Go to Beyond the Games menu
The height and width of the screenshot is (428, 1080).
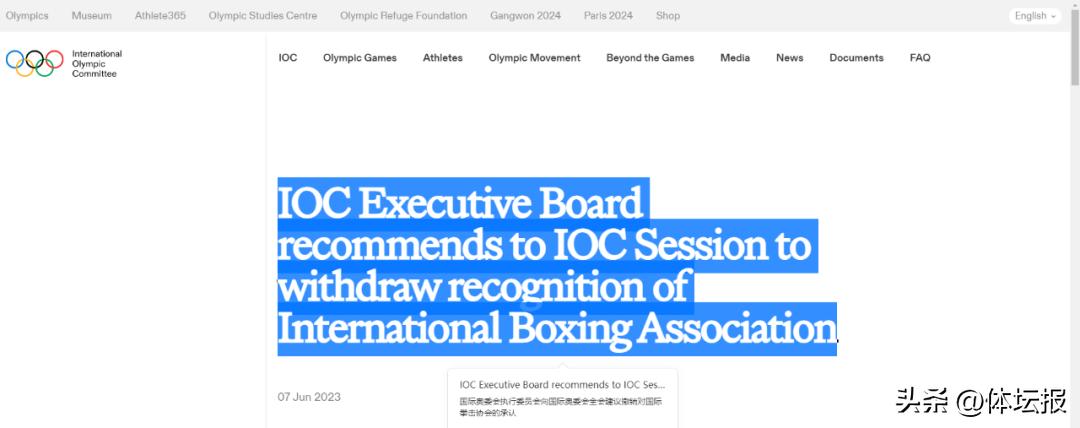(x=650, y=58)
